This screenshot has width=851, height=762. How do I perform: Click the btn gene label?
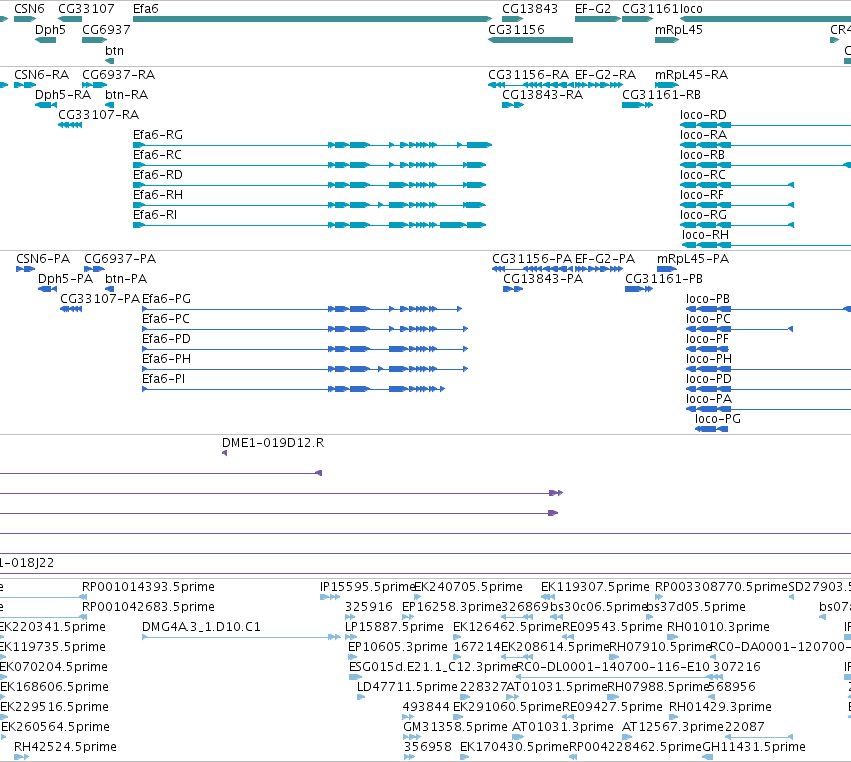click(115, 50)
